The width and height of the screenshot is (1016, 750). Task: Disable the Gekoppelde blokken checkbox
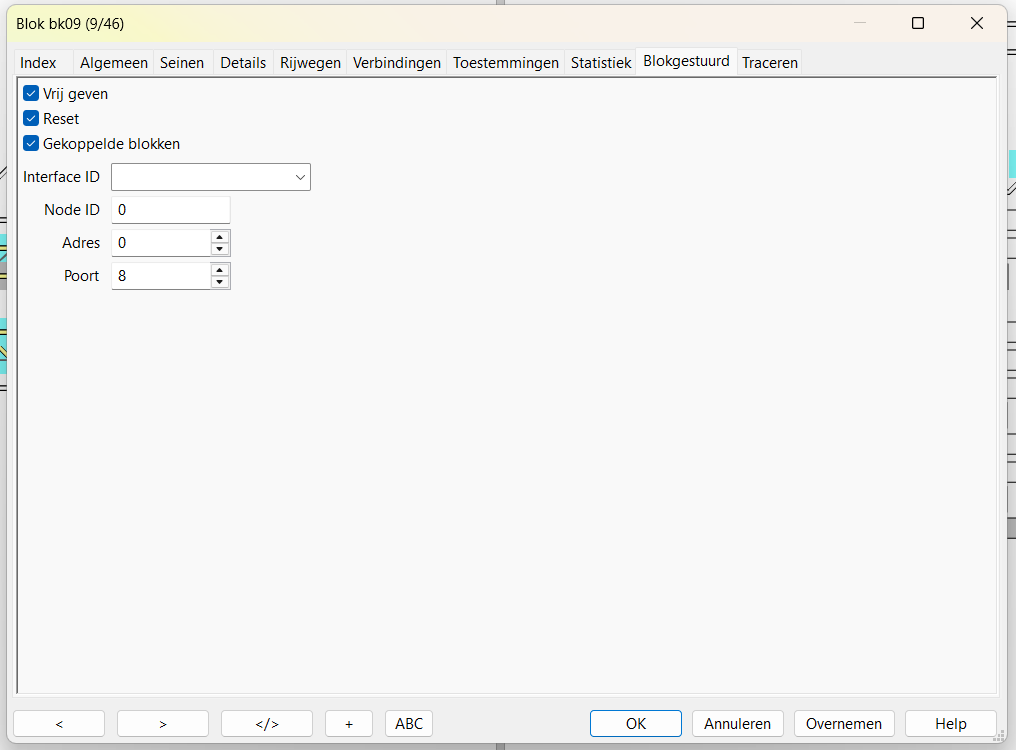[31, 143]
